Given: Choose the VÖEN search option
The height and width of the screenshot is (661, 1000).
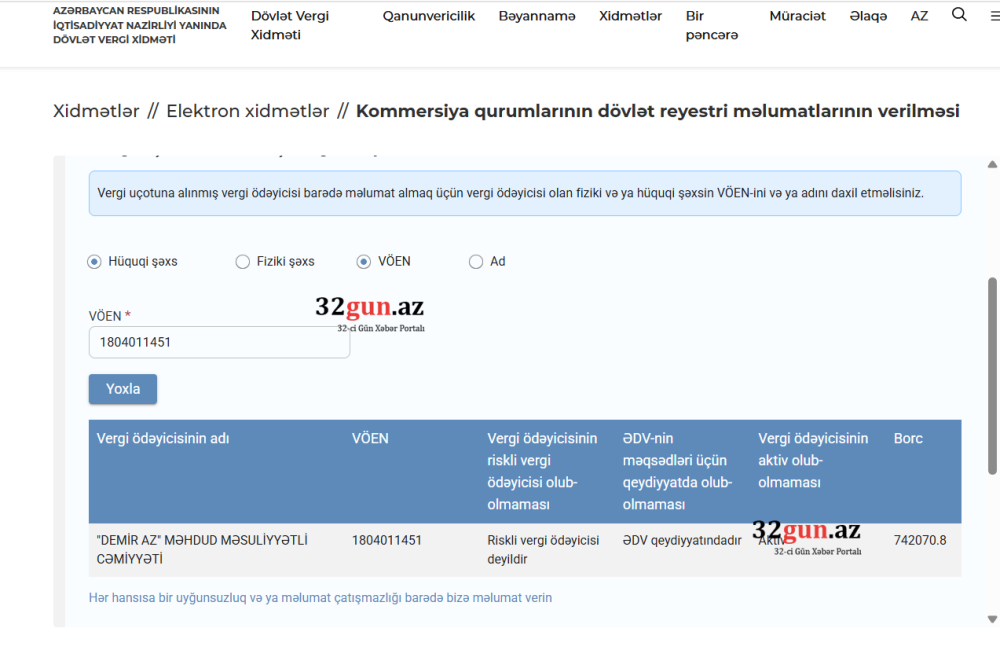Looking at the screenshot, I should point(364,262).
